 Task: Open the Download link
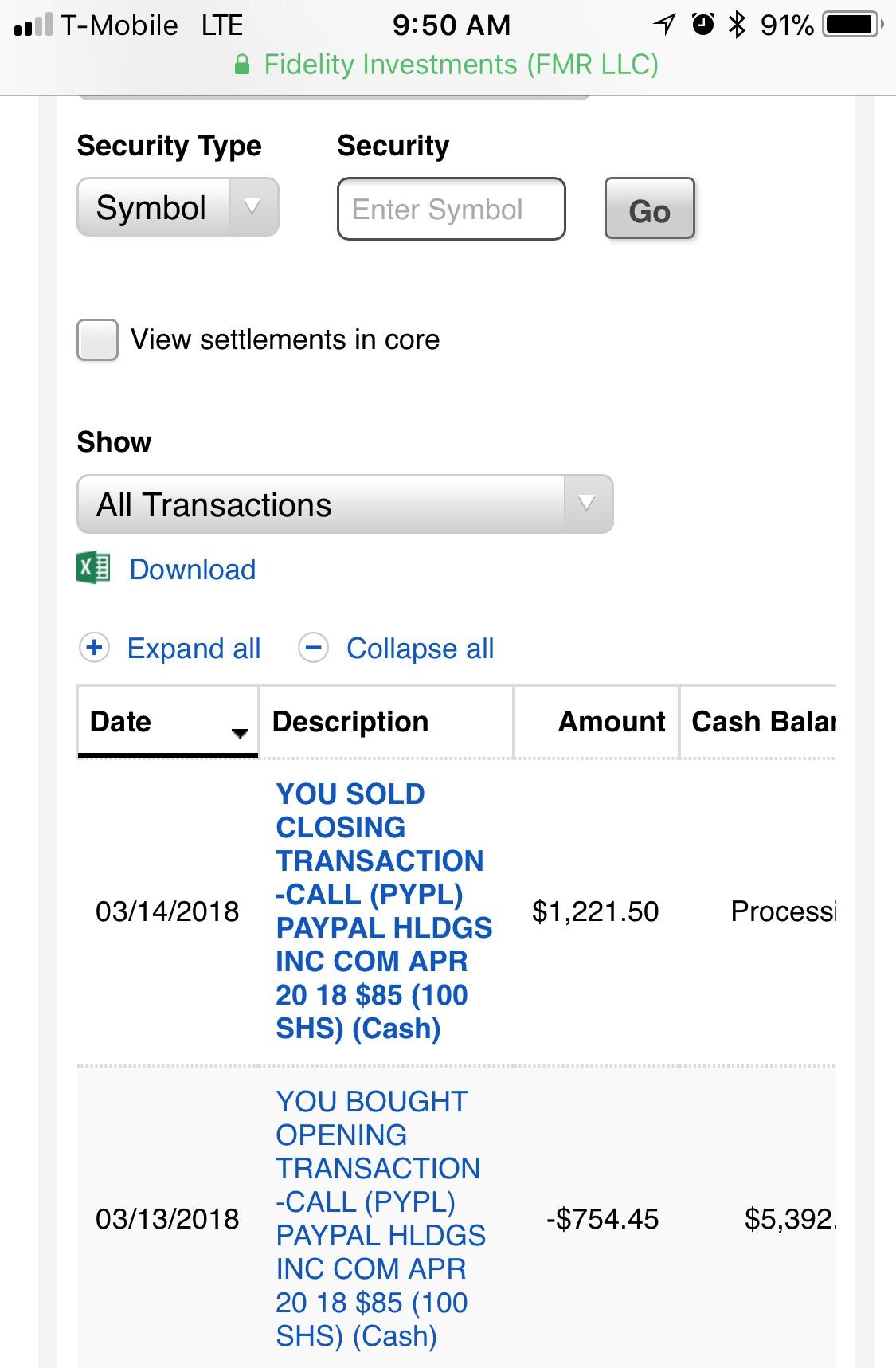click(x=193, y=570)
